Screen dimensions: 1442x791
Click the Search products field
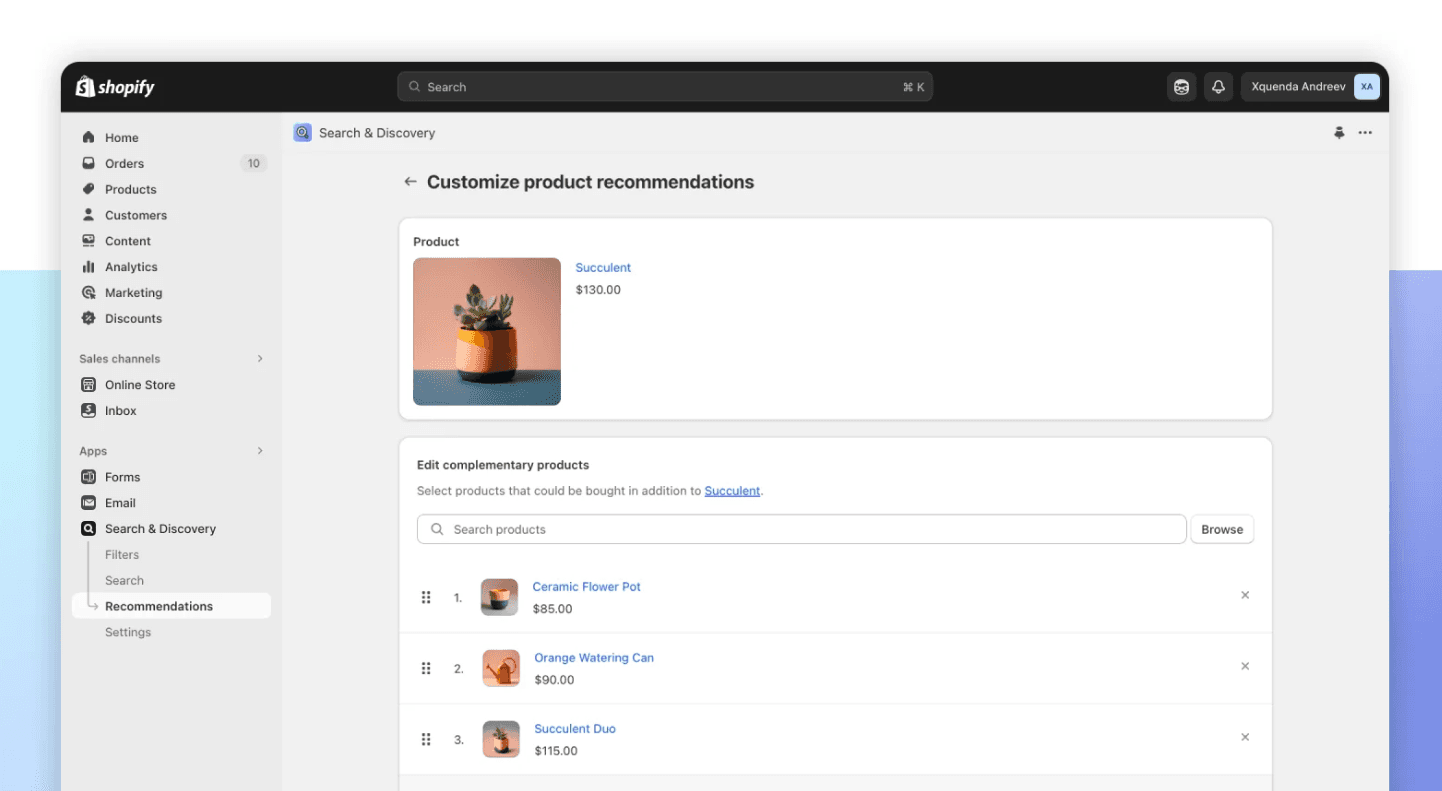point(801,530)
